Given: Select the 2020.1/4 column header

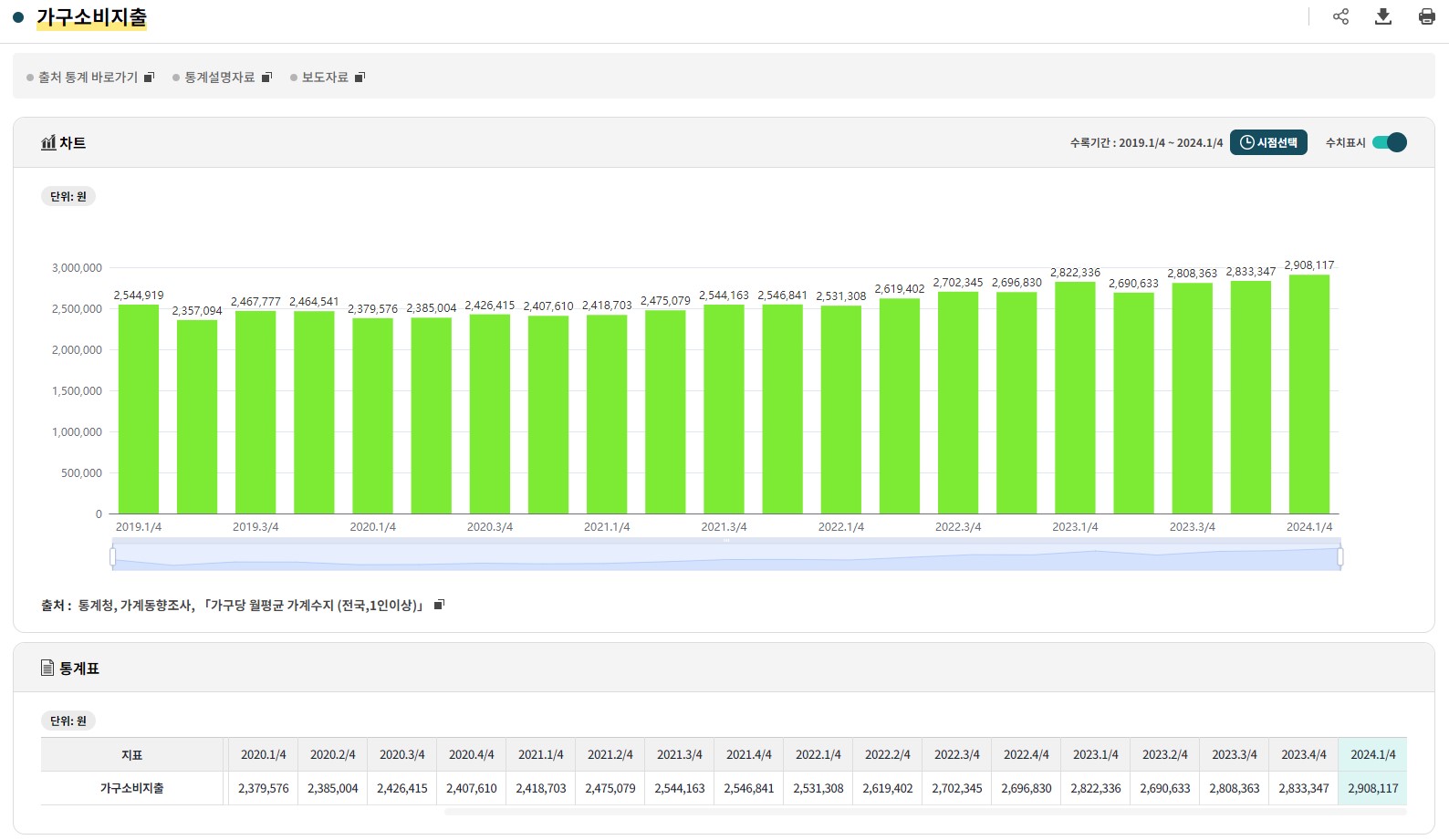Looking at the screenshot, I should point(263,754).
